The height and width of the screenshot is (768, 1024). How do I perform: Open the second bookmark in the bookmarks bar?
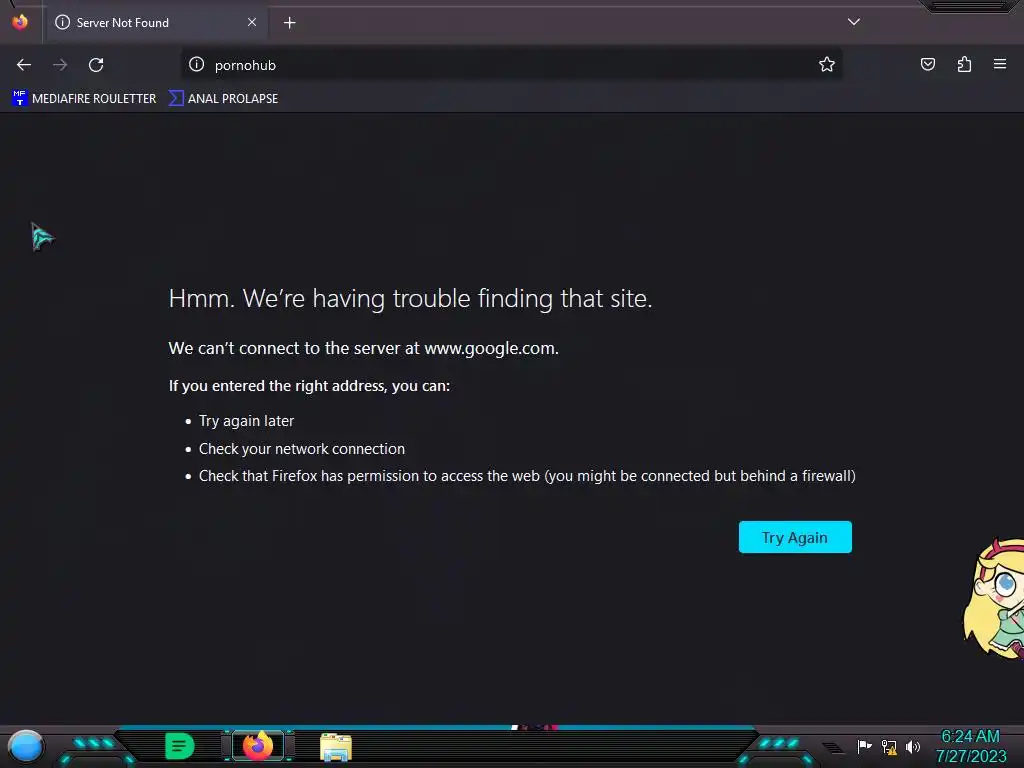(223, 99)
